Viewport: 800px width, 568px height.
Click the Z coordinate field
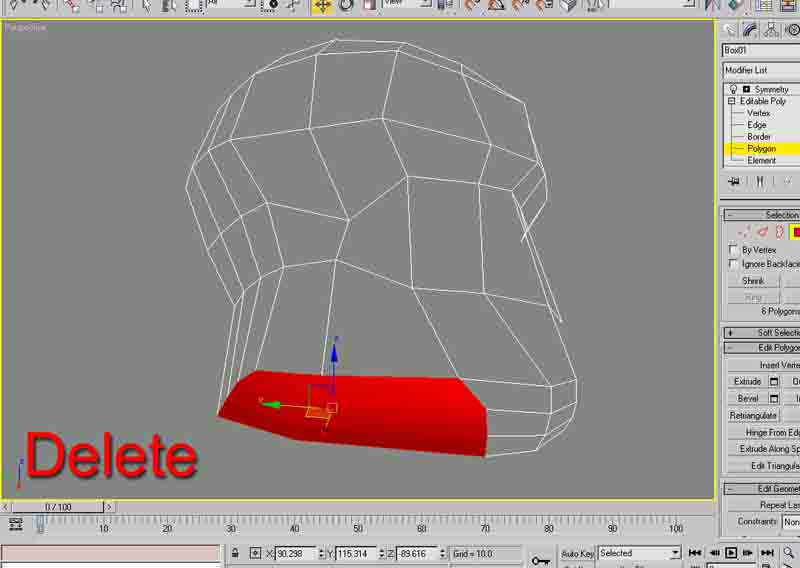pyautogui.click(x=417, y=553)
